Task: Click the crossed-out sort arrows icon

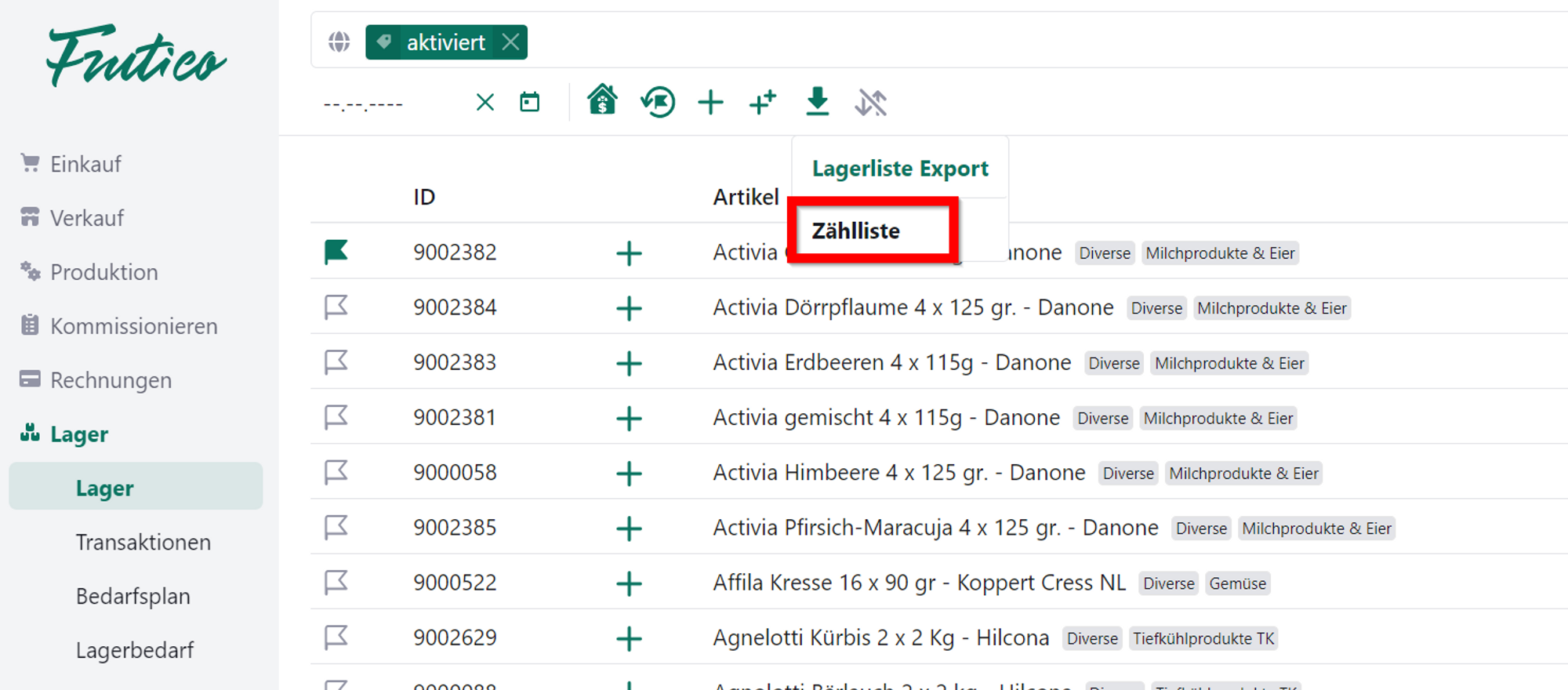Action: click(870, 103)
